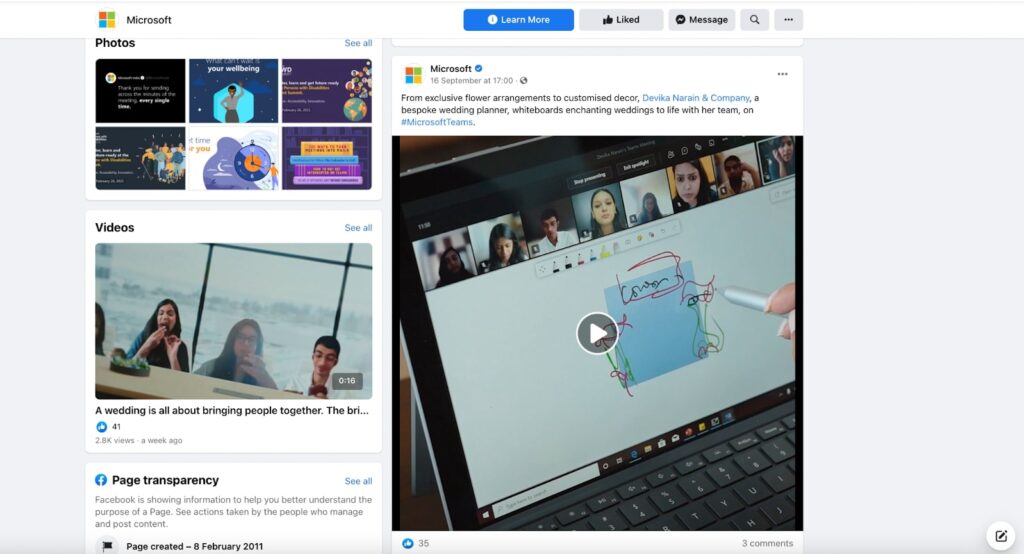Screen dimensions: 1024x554
Task: Click the blue Learn More button
Action: (x=519, y=20)
